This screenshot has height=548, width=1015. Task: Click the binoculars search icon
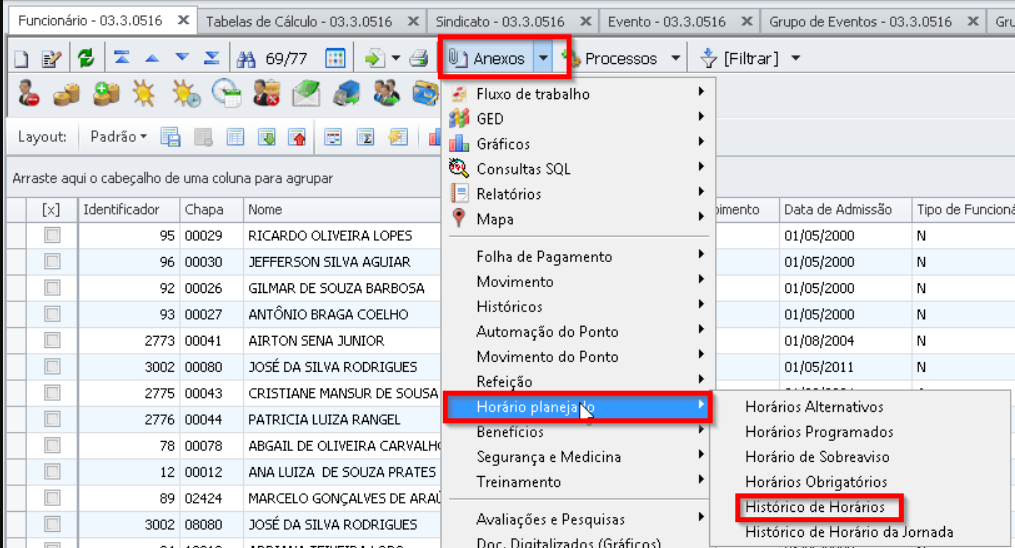click(x=246, y=59)
